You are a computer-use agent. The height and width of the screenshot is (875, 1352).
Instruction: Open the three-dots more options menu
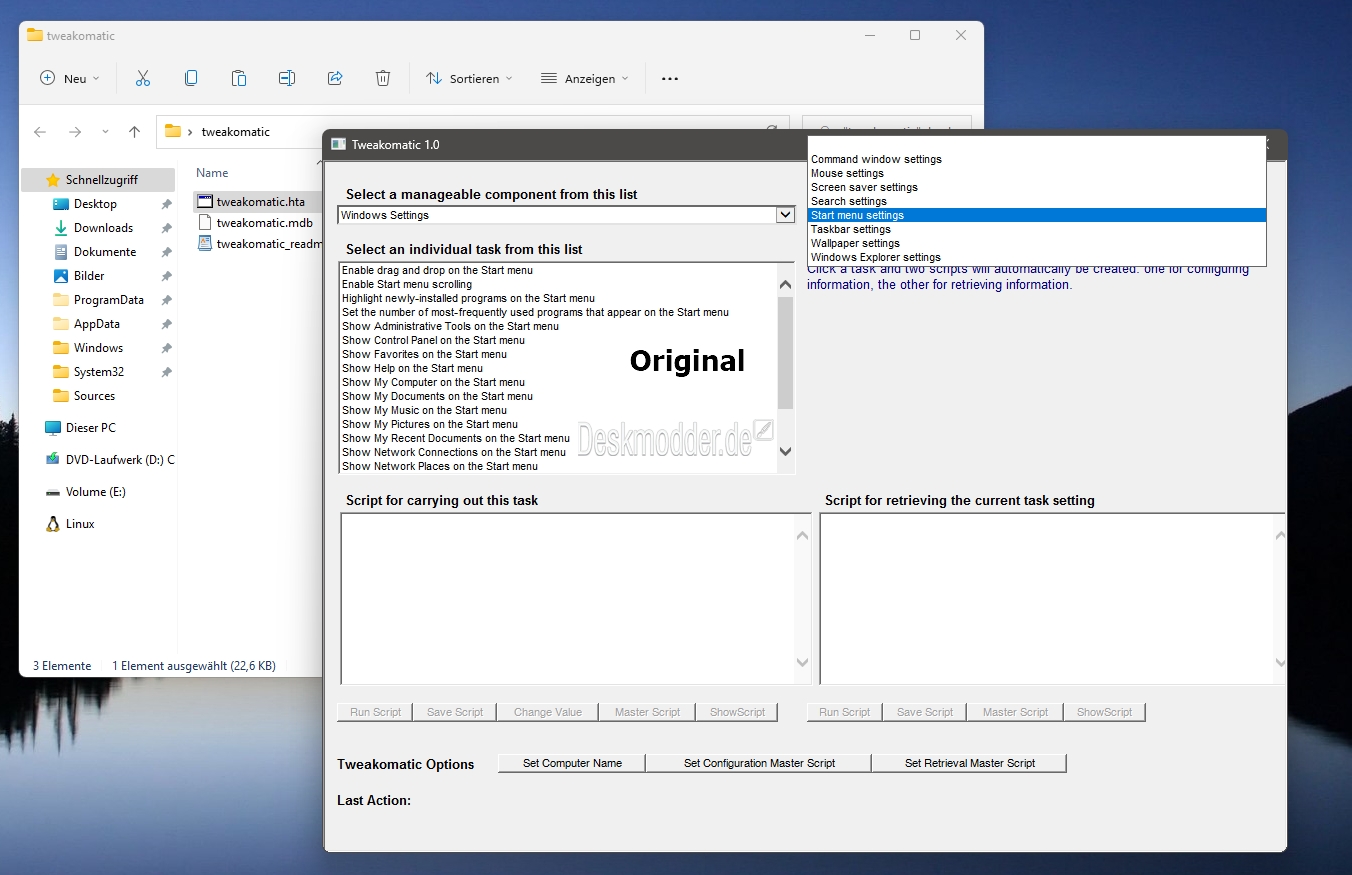point(670,78)
